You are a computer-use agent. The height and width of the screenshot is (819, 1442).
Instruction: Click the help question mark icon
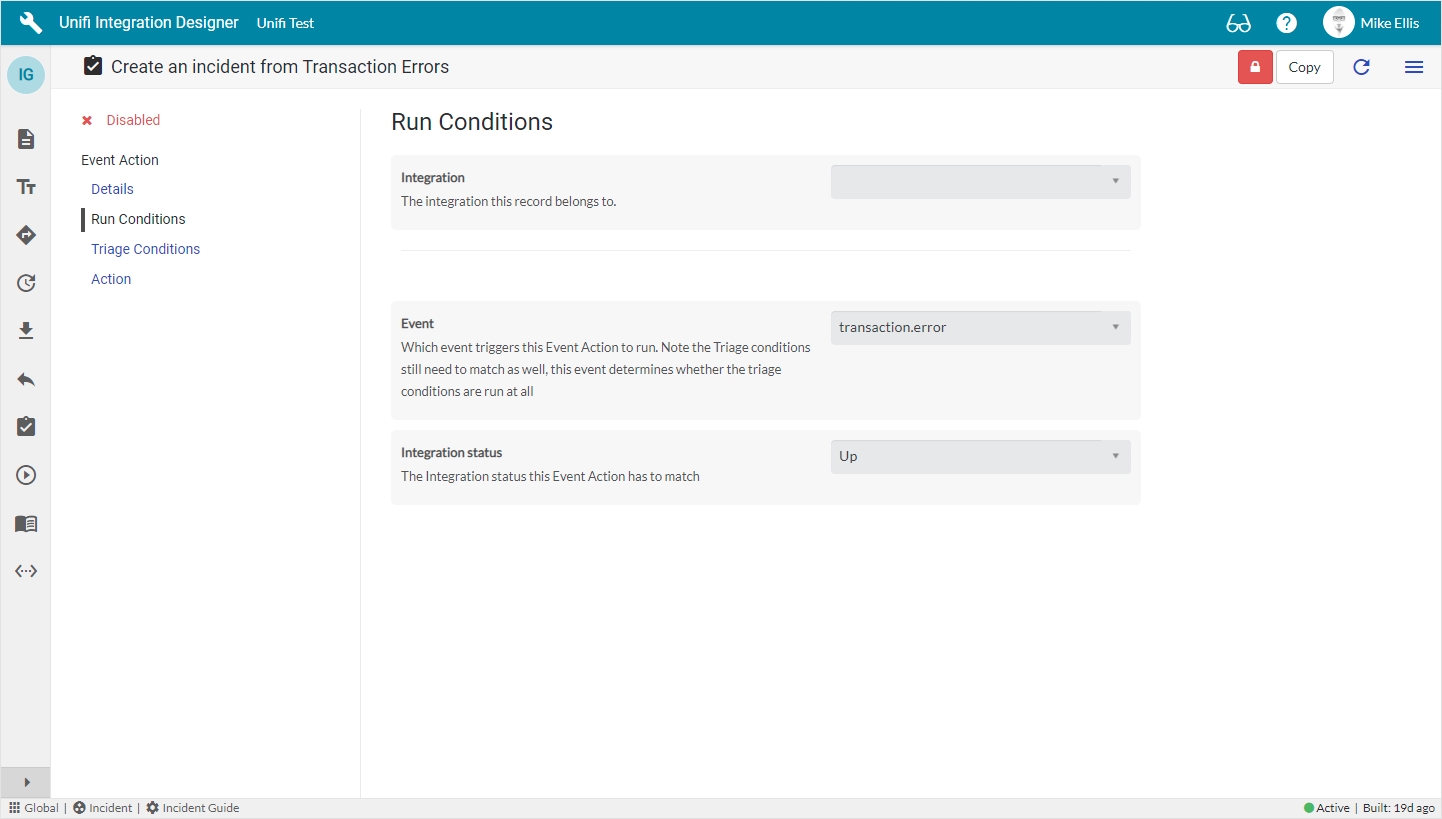click(1287, 23)
